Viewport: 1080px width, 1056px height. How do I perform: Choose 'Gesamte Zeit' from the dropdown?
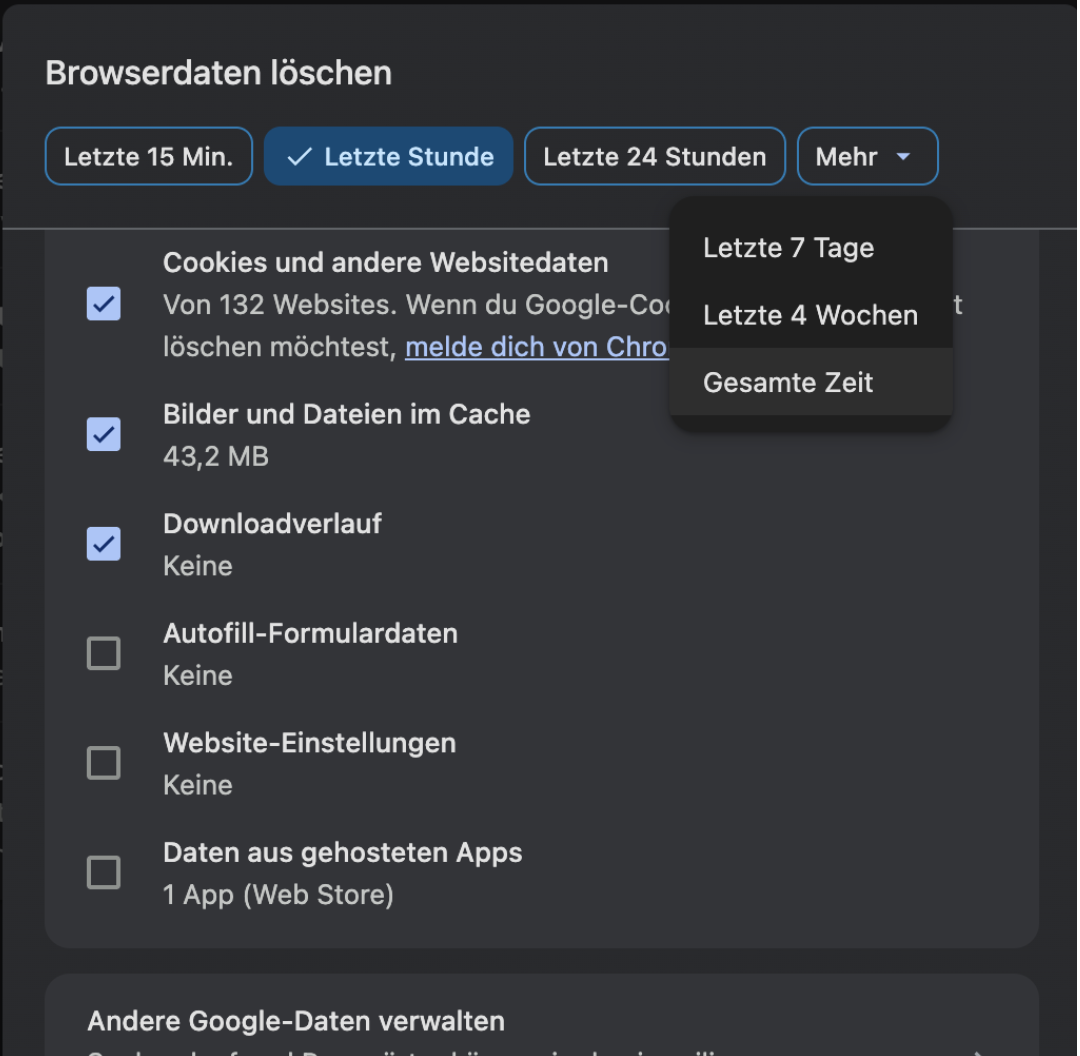click(x=788, y=382)
